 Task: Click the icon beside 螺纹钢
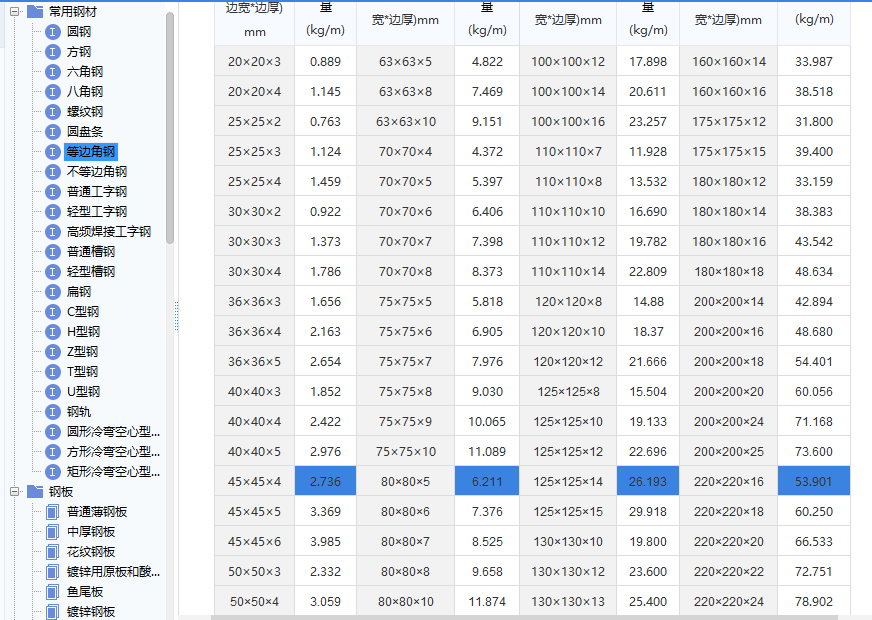[52, 112]
